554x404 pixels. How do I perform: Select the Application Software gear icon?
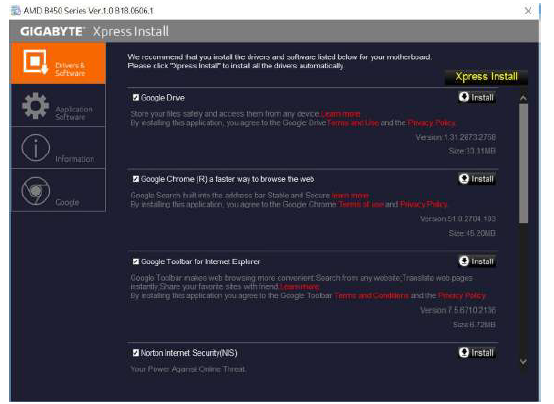35,106
